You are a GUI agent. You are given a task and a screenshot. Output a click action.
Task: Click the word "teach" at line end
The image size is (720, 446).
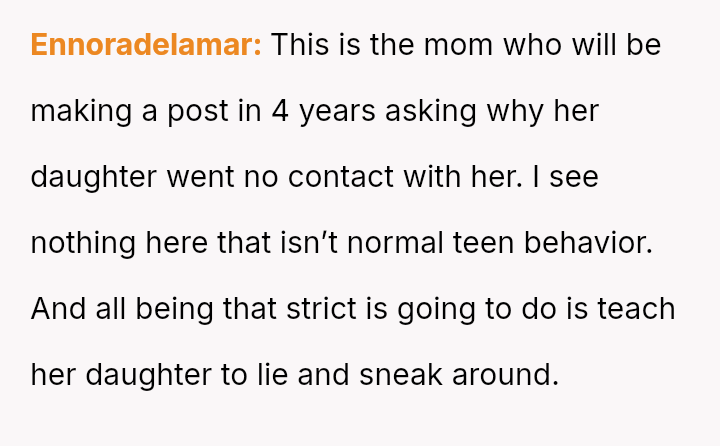(x=632, y=309)
